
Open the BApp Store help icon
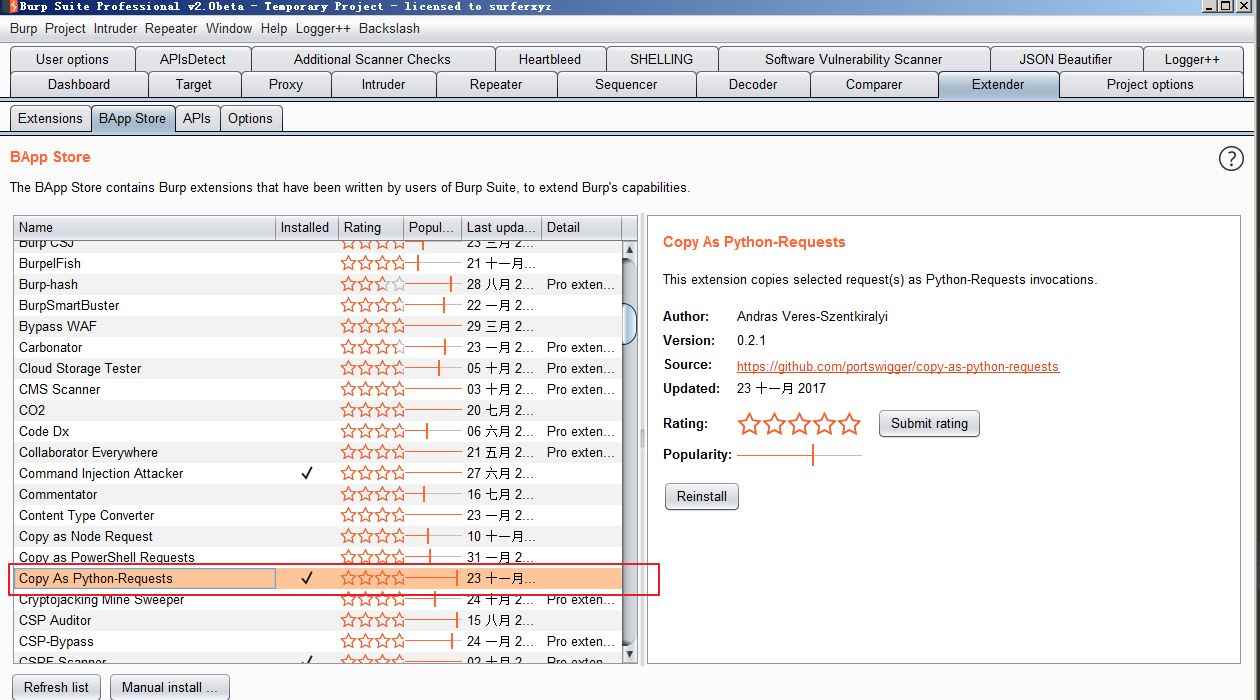click(x=1231, y=158)
